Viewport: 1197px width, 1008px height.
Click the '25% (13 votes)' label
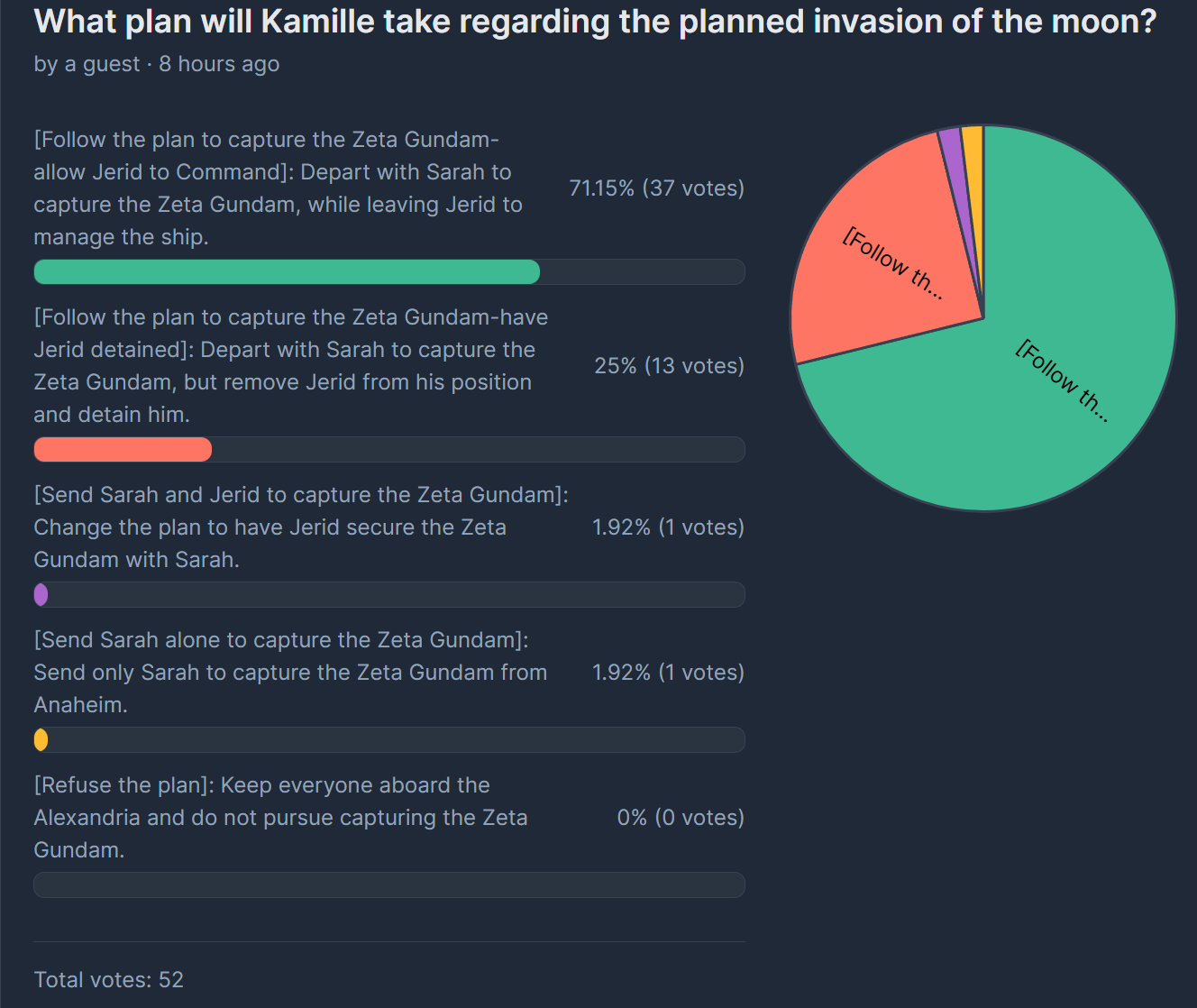pos(669,366)
